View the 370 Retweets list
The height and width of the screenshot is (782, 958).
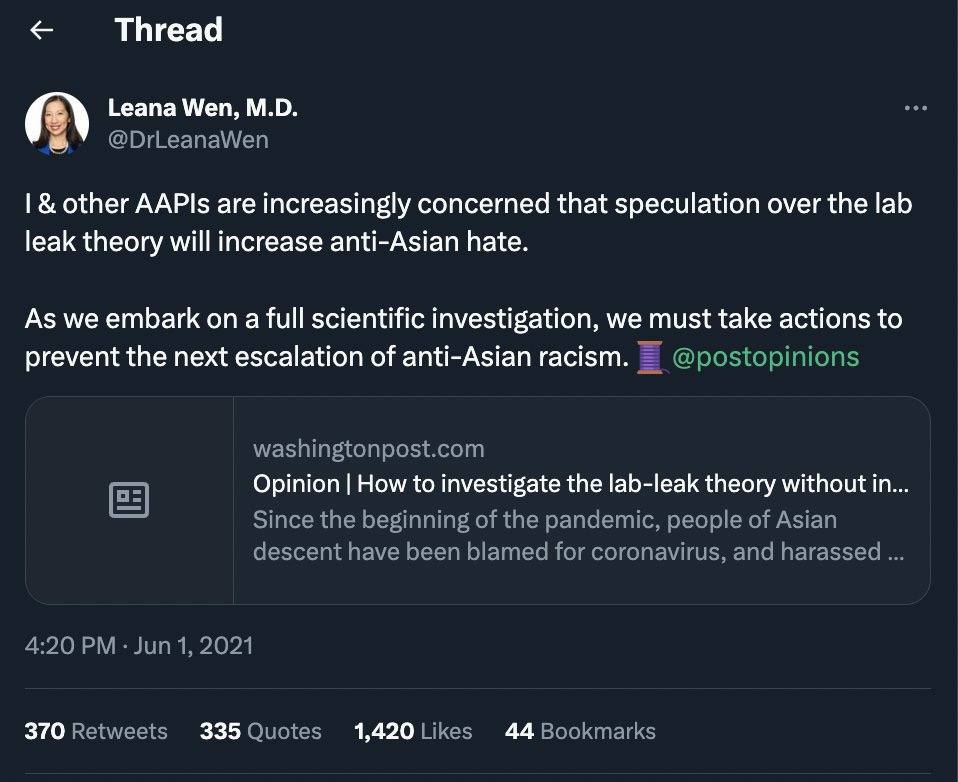pos(96,731)
